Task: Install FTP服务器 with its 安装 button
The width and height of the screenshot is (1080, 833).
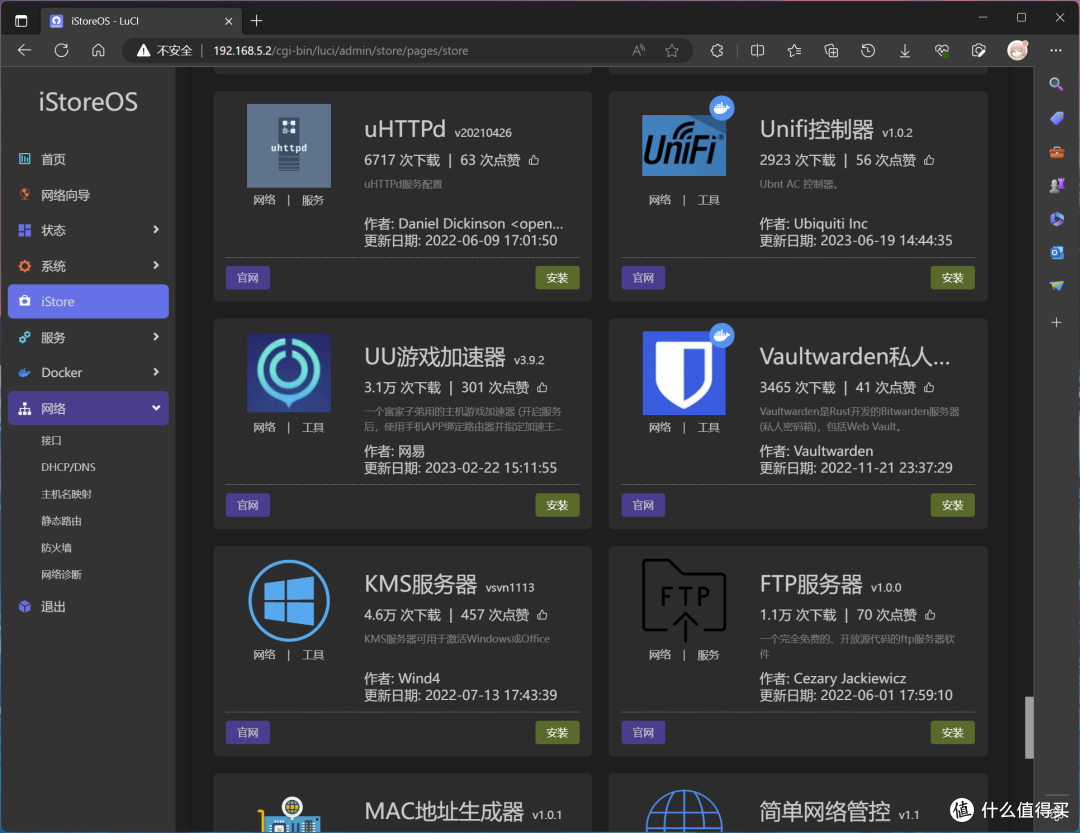Action: 953,732
